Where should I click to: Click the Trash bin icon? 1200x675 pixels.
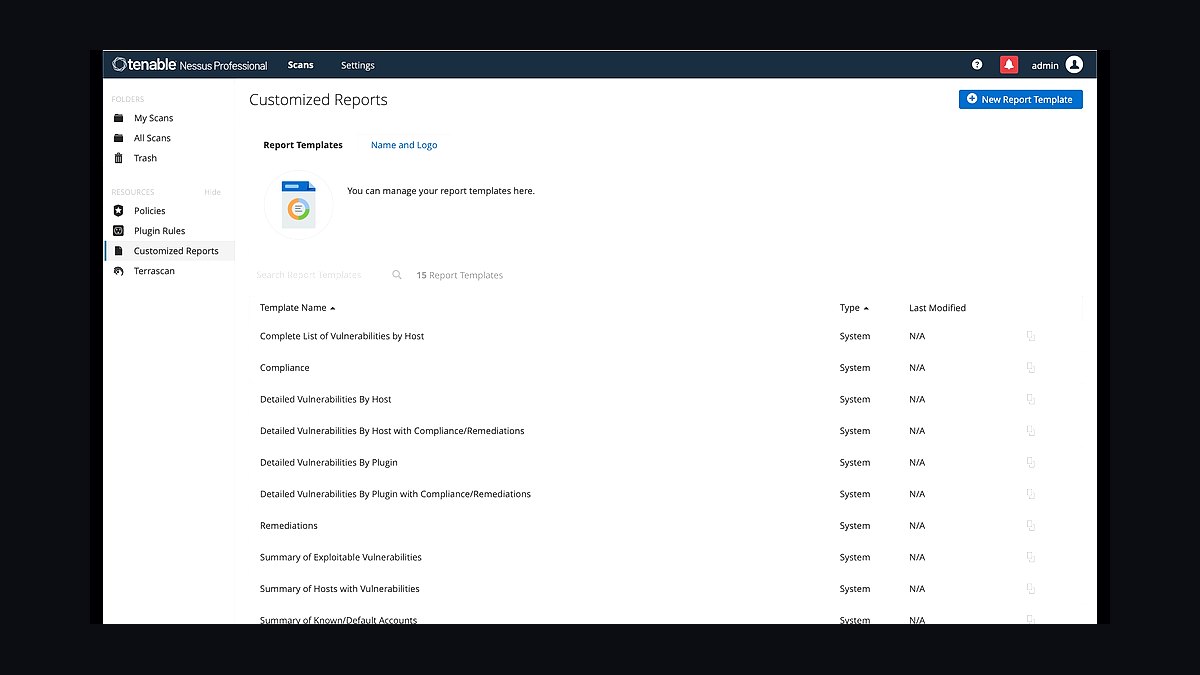click(x=119, y=158)
